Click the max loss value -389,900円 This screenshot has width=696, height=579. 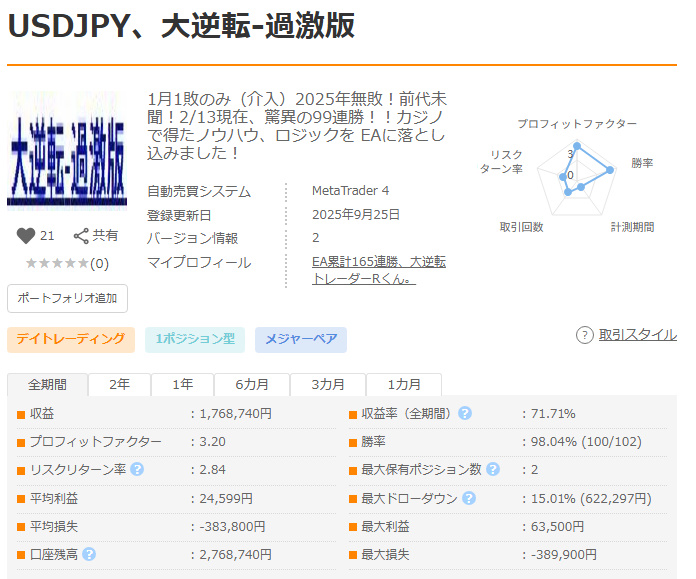[x=564, y=554]
